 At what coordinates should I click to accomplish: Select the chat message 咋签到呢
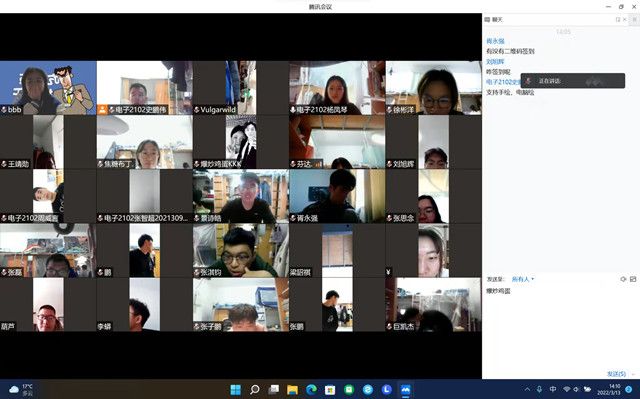pyautogui.click(x=498, y=72)
